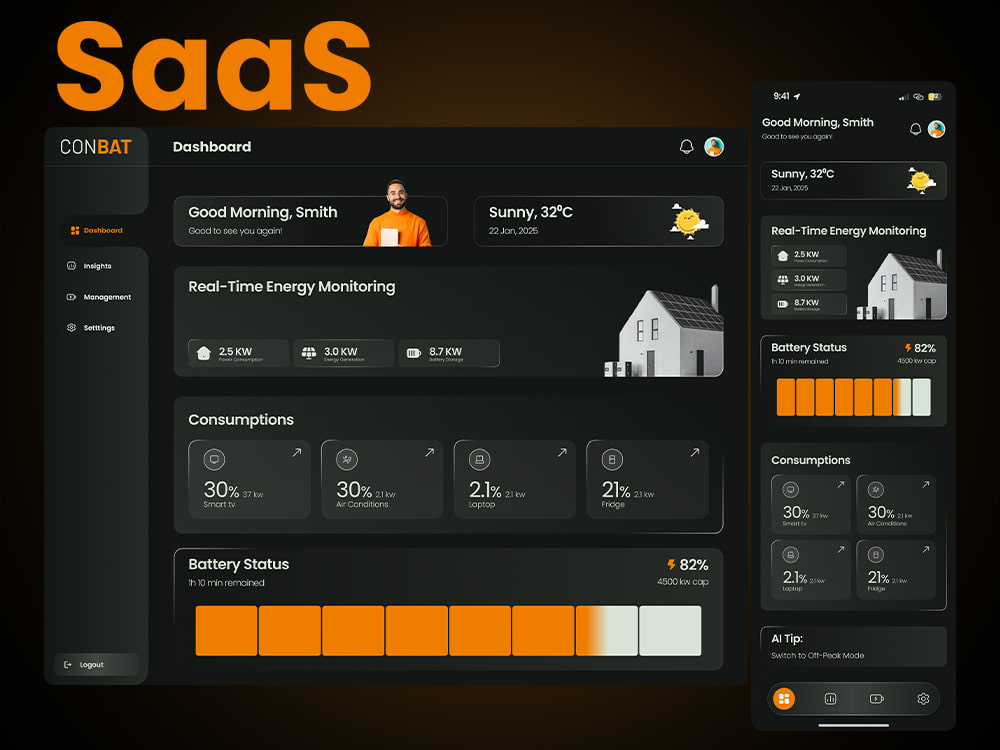
Task: Click the CONBAT logo
Action: coord(96,147)
